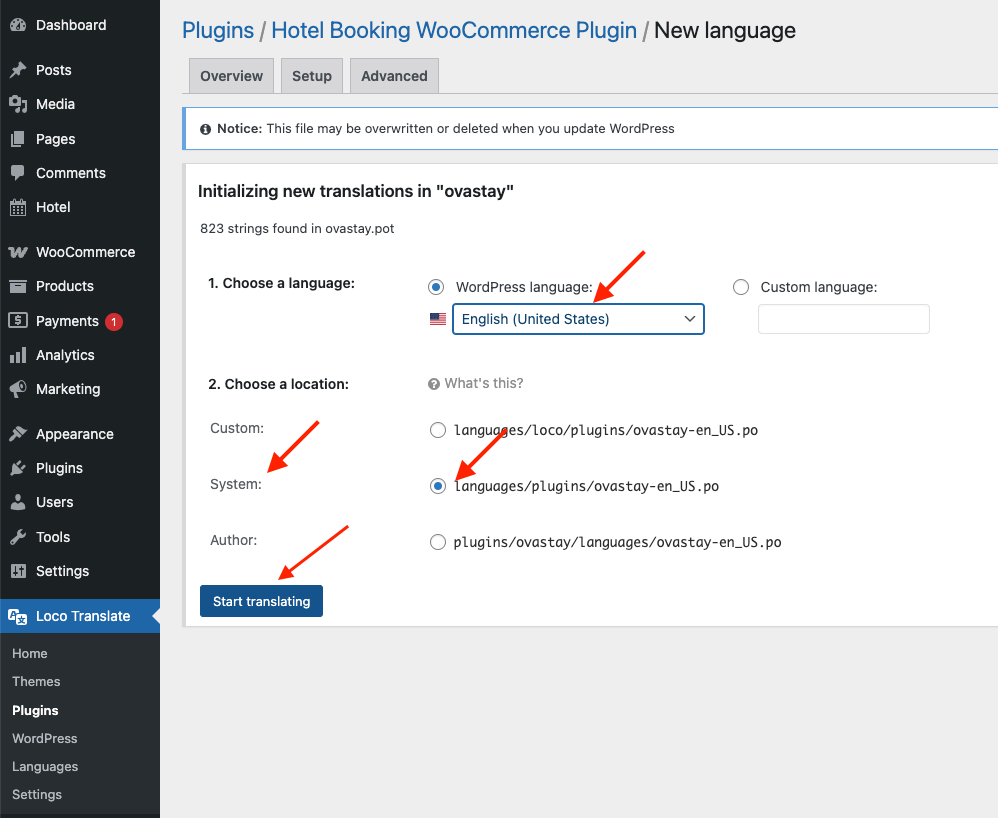The width and height of the screenshot is (998, 818).
Task: Choose the Custom location languages/loco radio option
Action: [x=437, y=430]
